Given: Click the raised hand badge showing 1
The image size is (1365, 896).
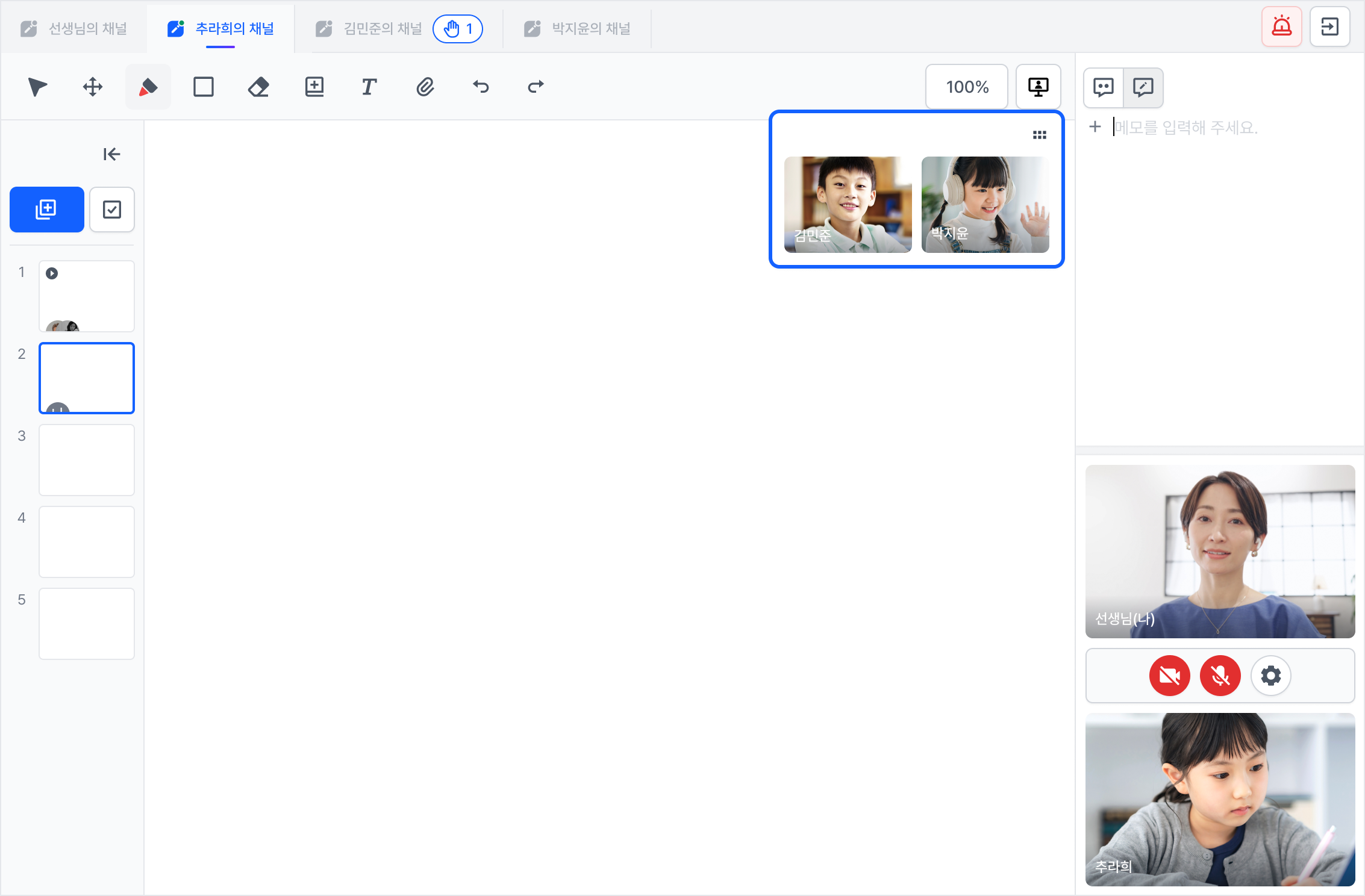Looking at the screenshot, I should [x=458, y=28].
